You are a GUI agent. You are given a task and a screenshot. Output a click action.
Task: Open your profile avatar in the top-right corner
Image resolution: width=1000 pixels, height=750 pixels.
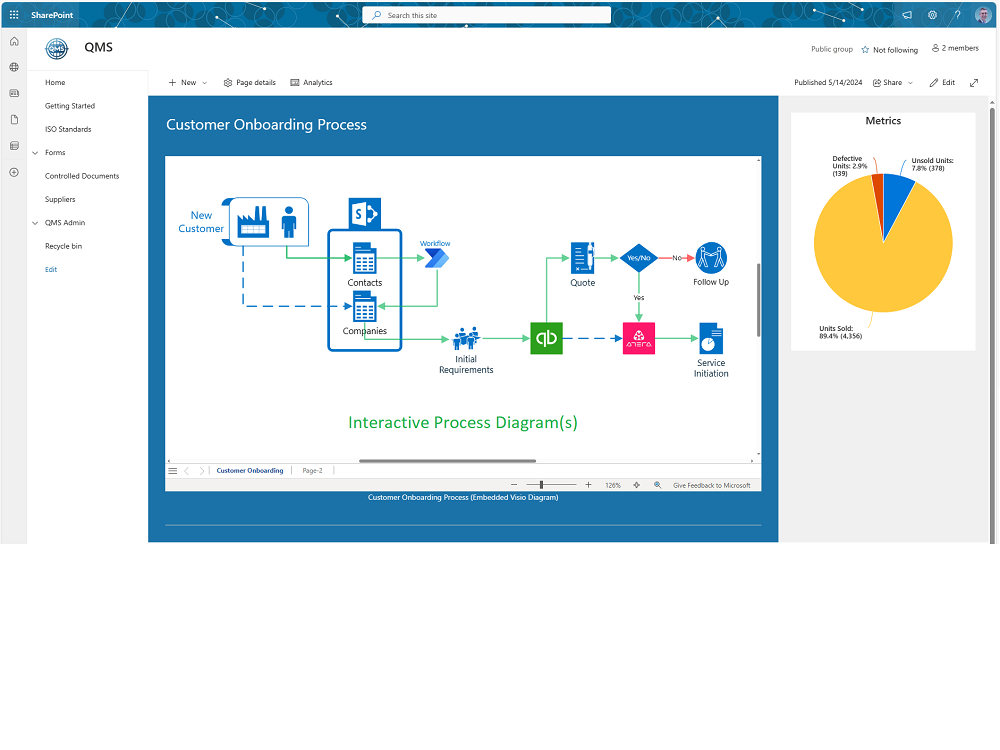982,14
